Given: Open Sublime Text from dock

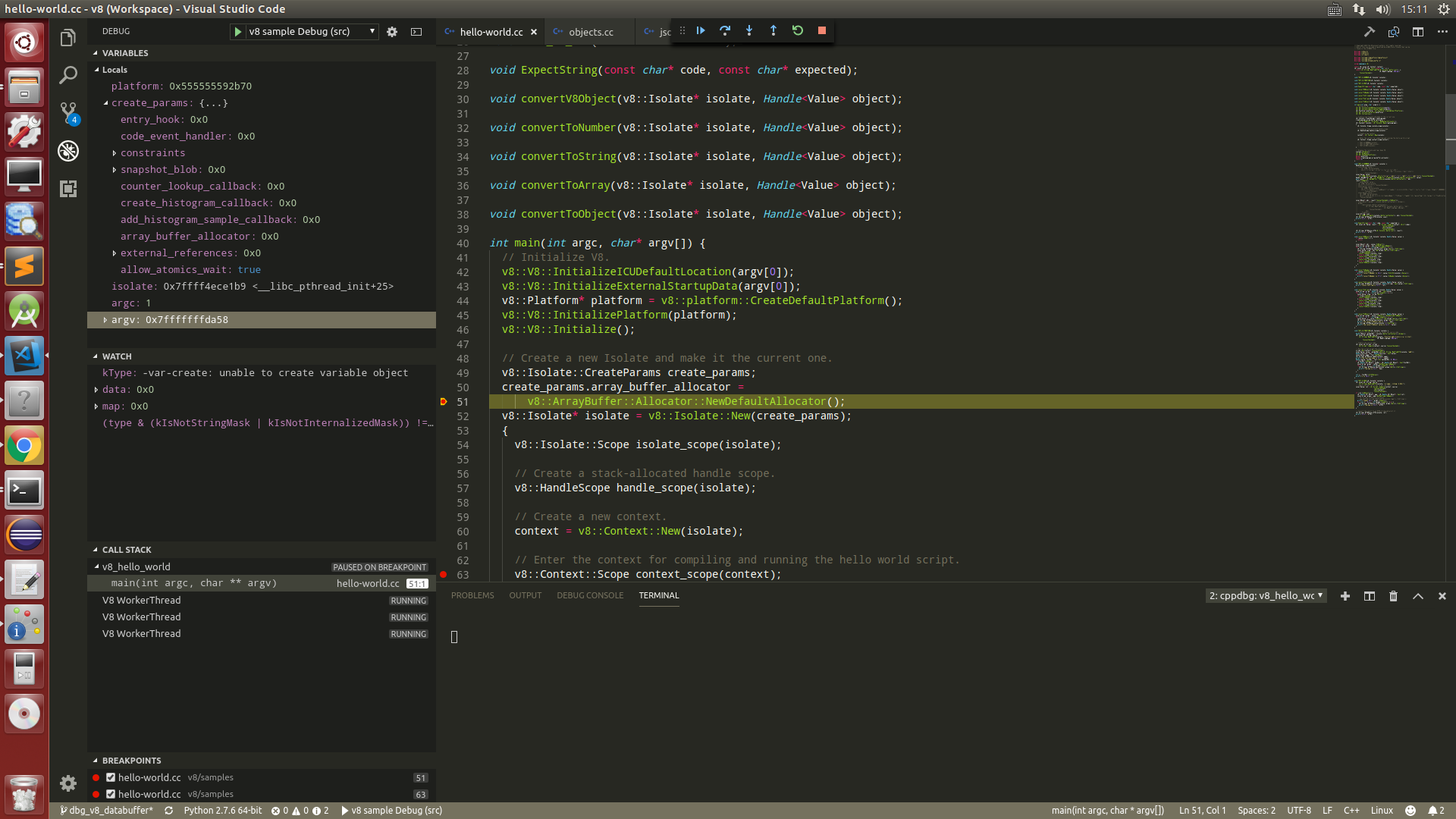Looking at the screenshot, I should pyautogui.click(x=24, y=267).
